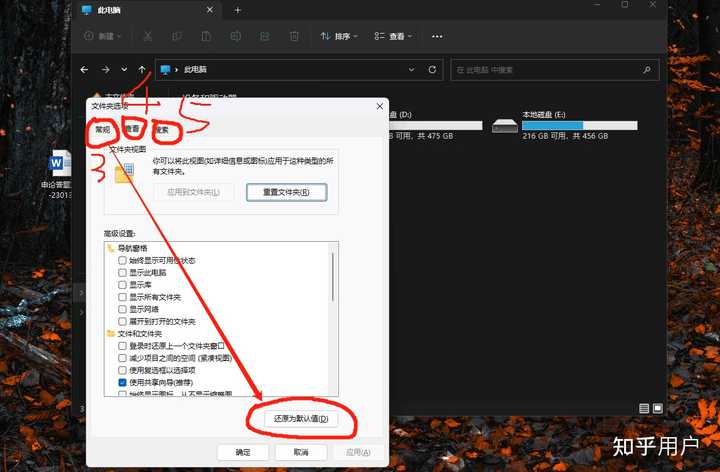This screenshot has width=720, height=472.
Task: Click the up-one-level arrow in Explorer
Action: (x=142, y=70)
